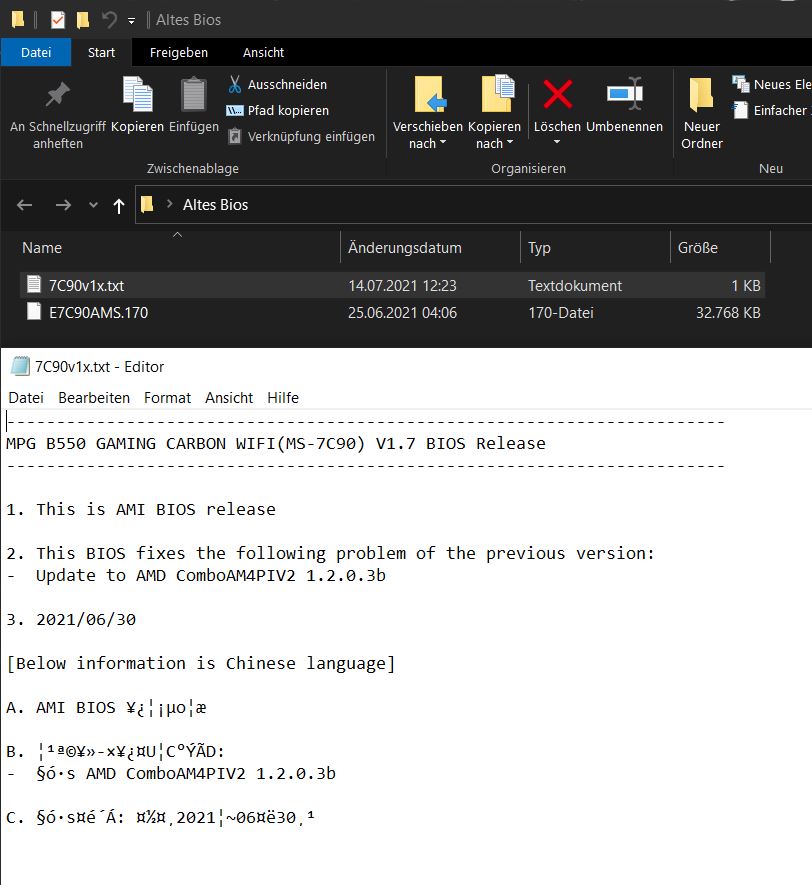Click the Verschieben nach folder icon
The width and height of the screenshot is (812, 885).
click(431, 95)
